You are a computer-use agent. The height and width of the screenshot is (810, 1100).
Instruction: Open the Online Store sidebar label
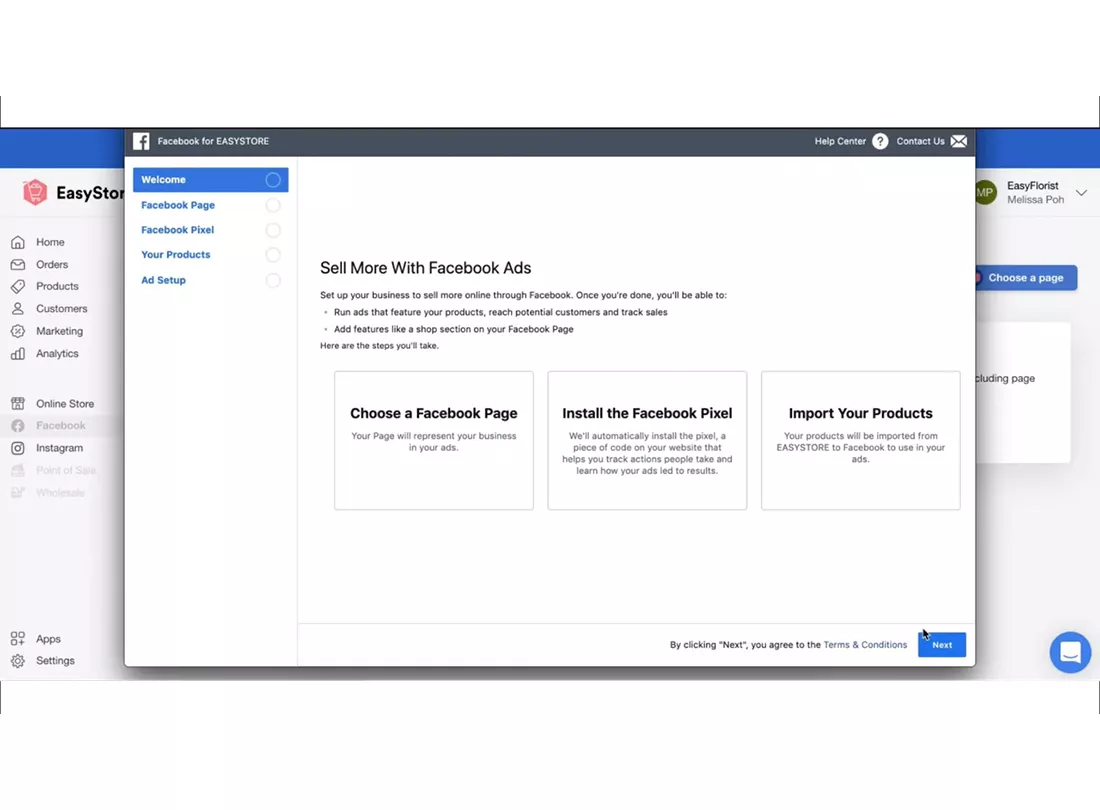tap(65, 403)
